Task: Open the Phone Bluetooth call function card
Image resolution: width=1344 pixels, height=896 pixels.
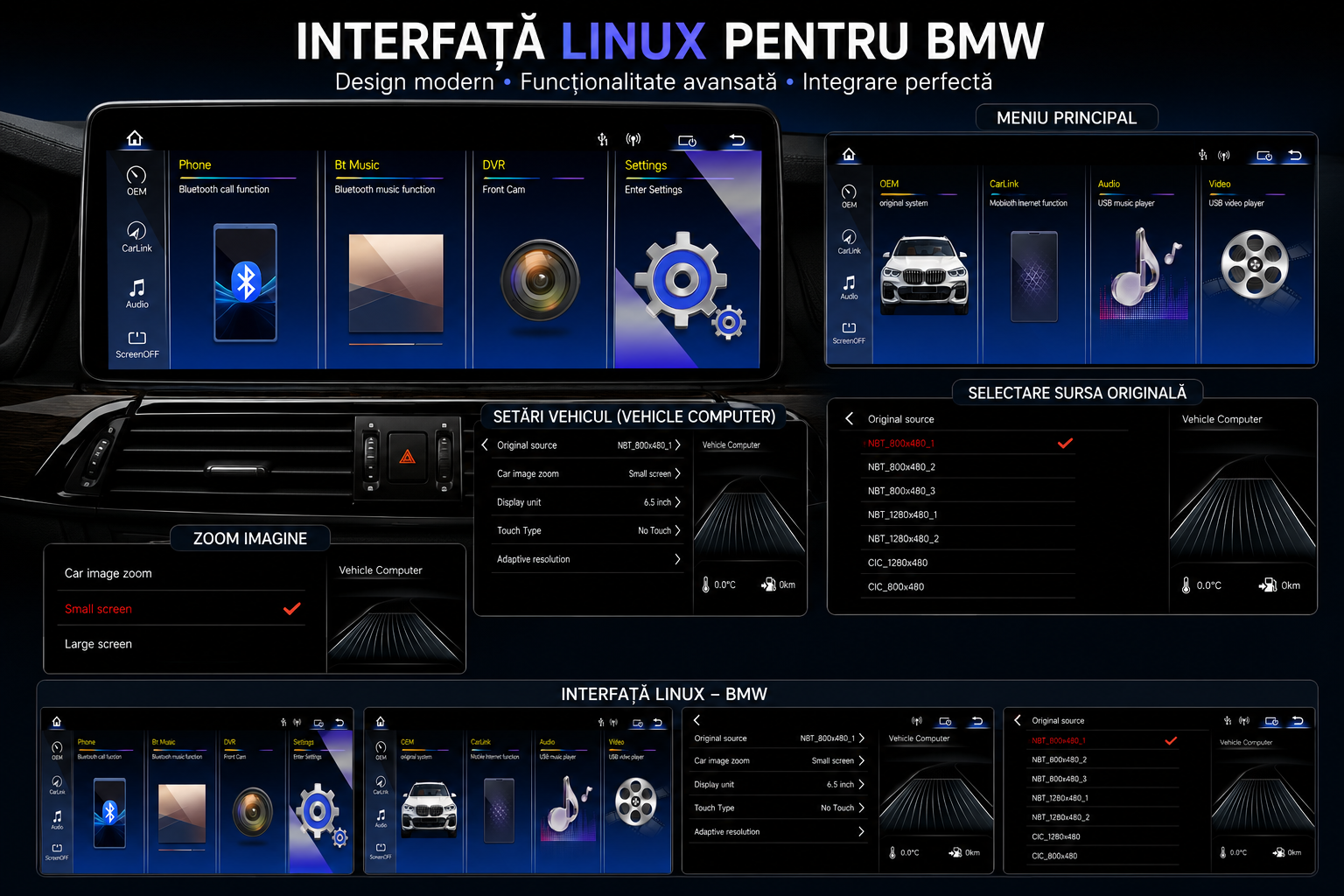Action: (x=245, y=260)
